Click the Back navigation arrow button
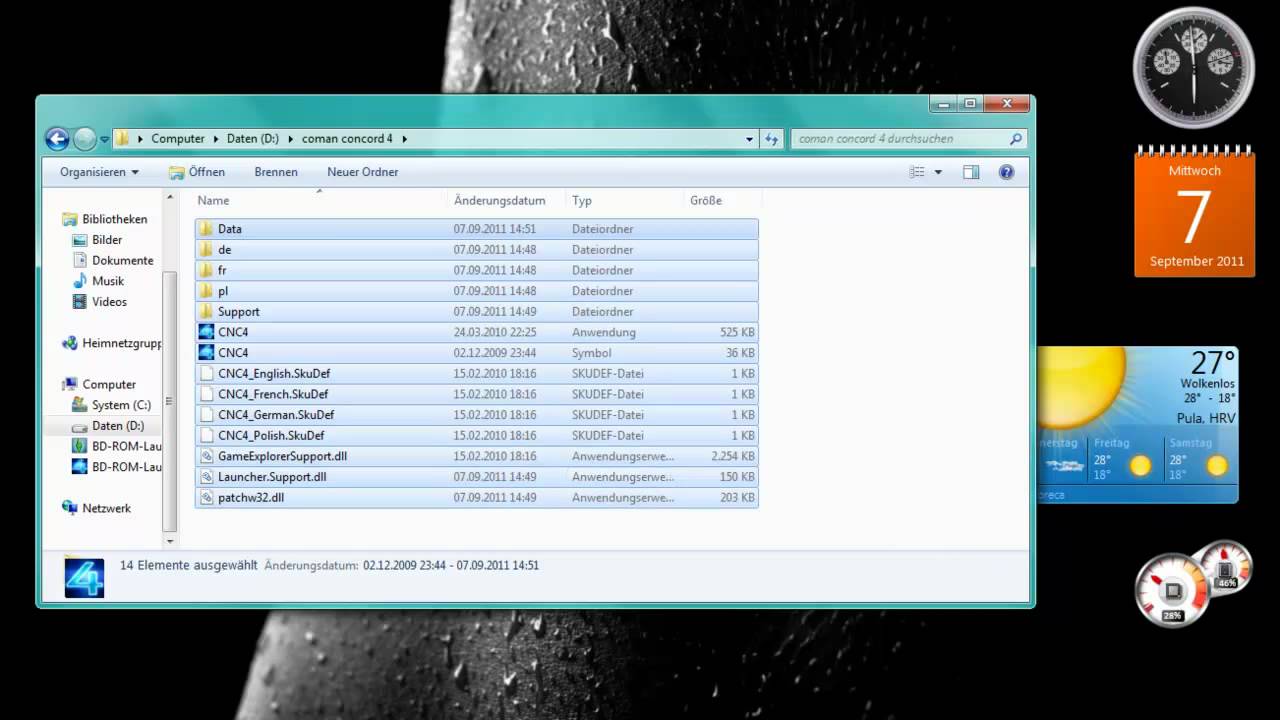 [57, 139]
